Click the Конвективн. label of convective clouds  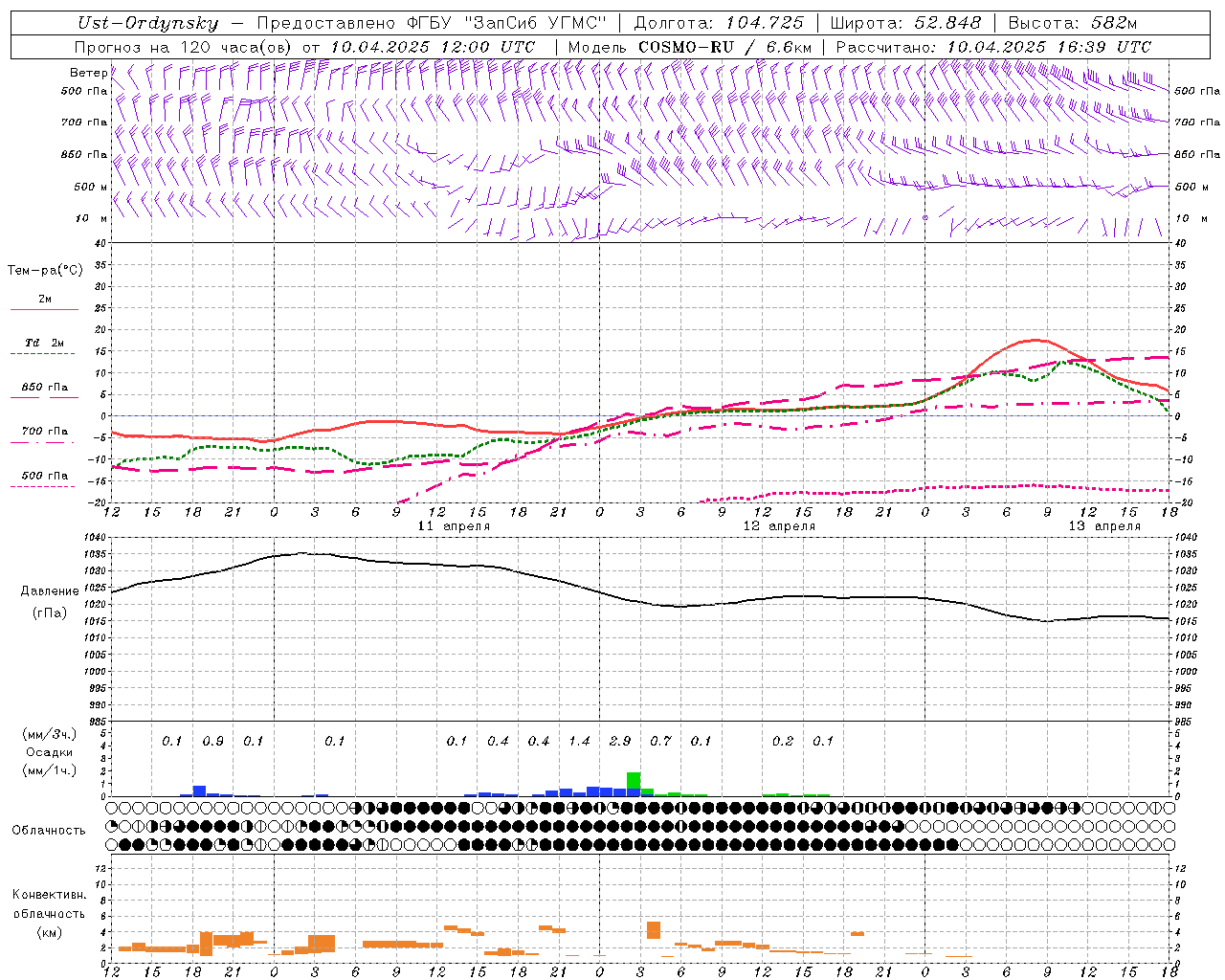pos(49,895)
